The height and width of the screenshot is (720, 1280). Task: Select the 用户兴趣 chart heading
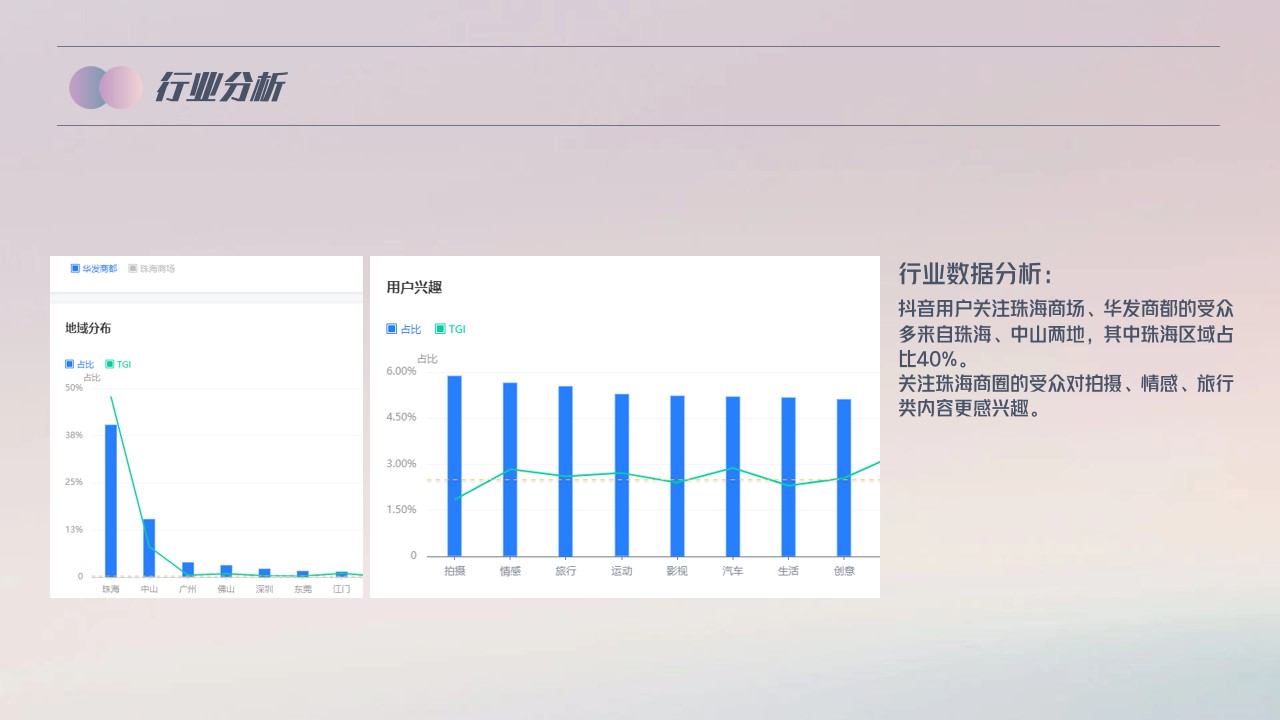point(414,287)
